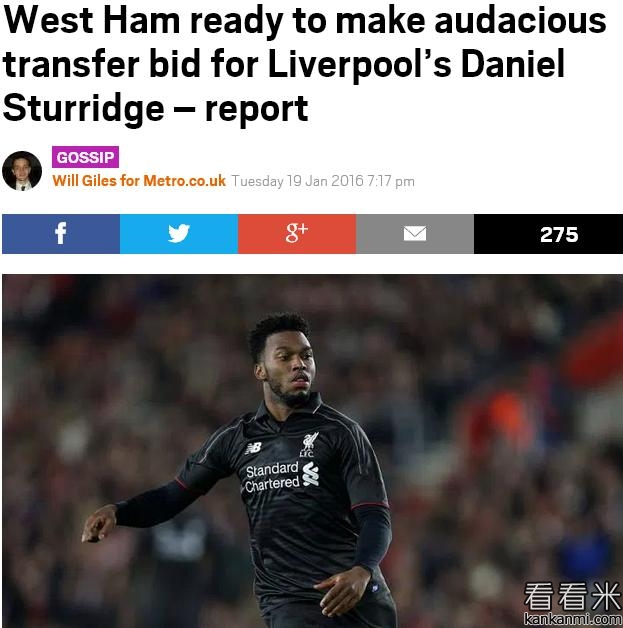Open the GOSSIP category tag
623x628 pixels.
pos(85,157)
